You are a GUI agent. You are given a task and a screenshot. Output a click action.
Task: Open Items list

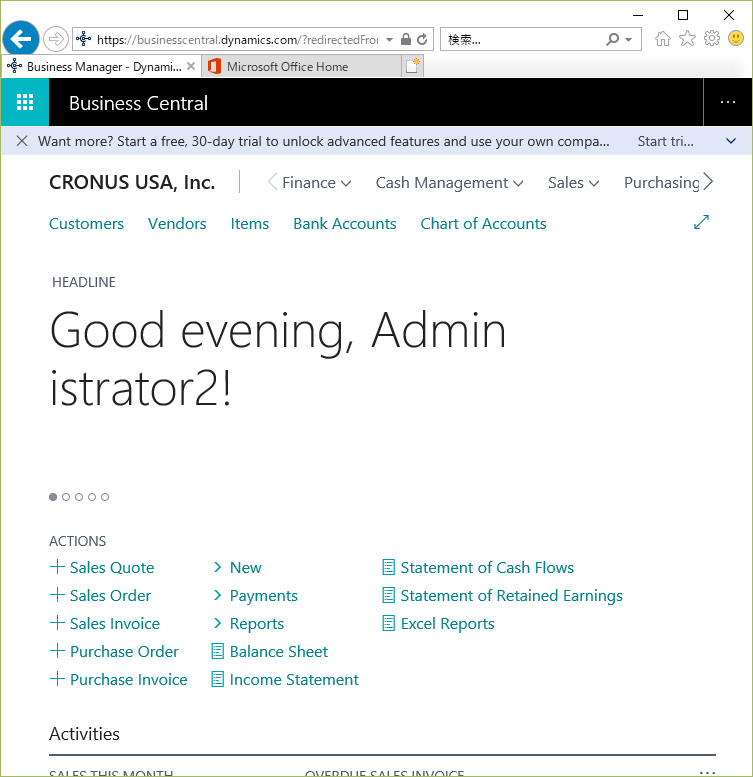[250, 223]
